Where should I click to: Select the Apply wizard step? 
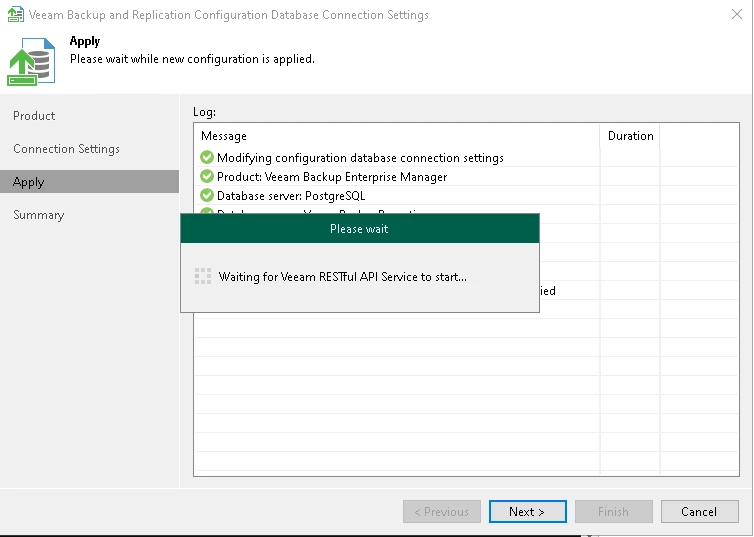[x=89, y=182]
